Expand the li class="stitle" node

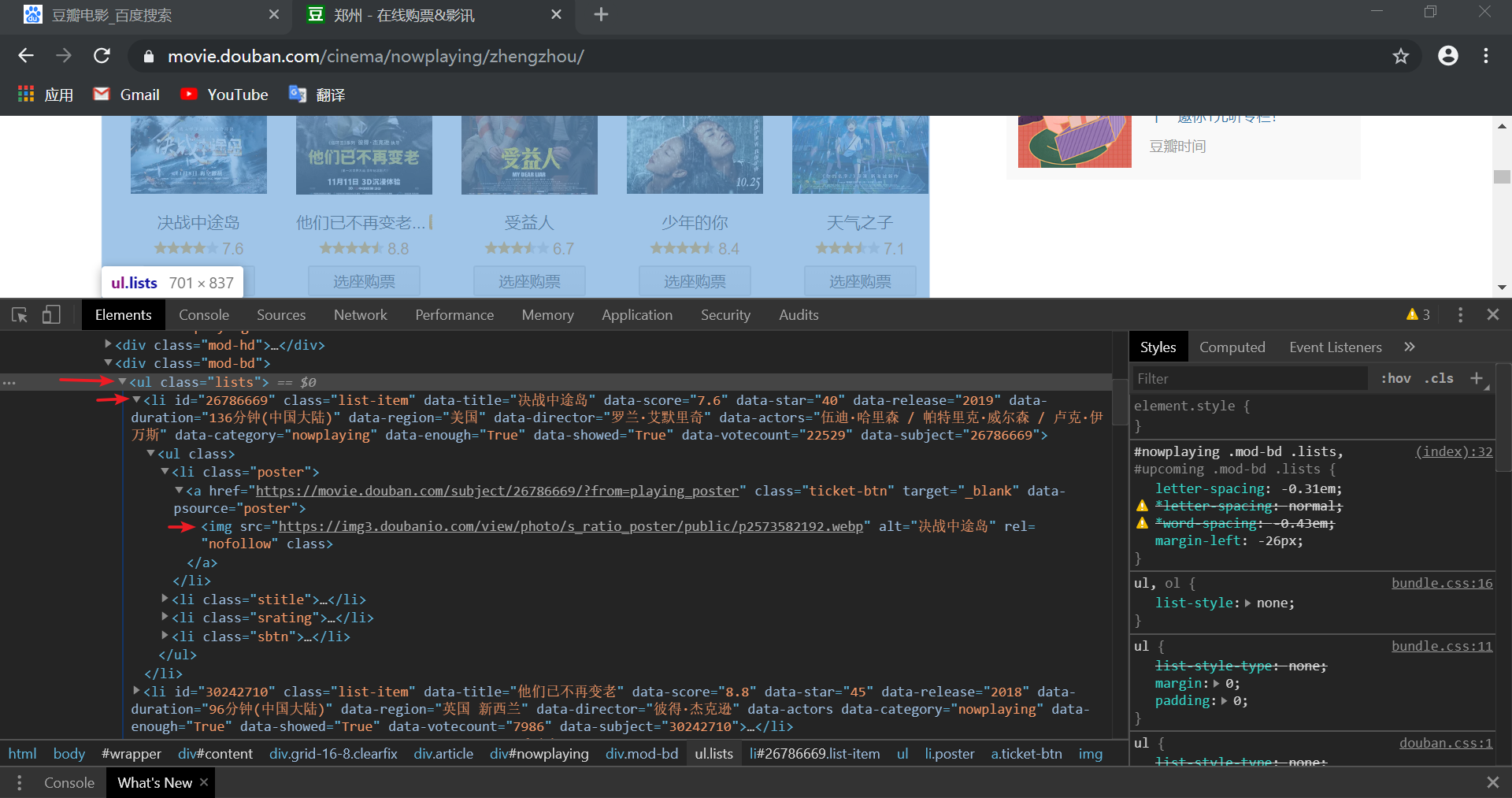click(x=165, y=599)
